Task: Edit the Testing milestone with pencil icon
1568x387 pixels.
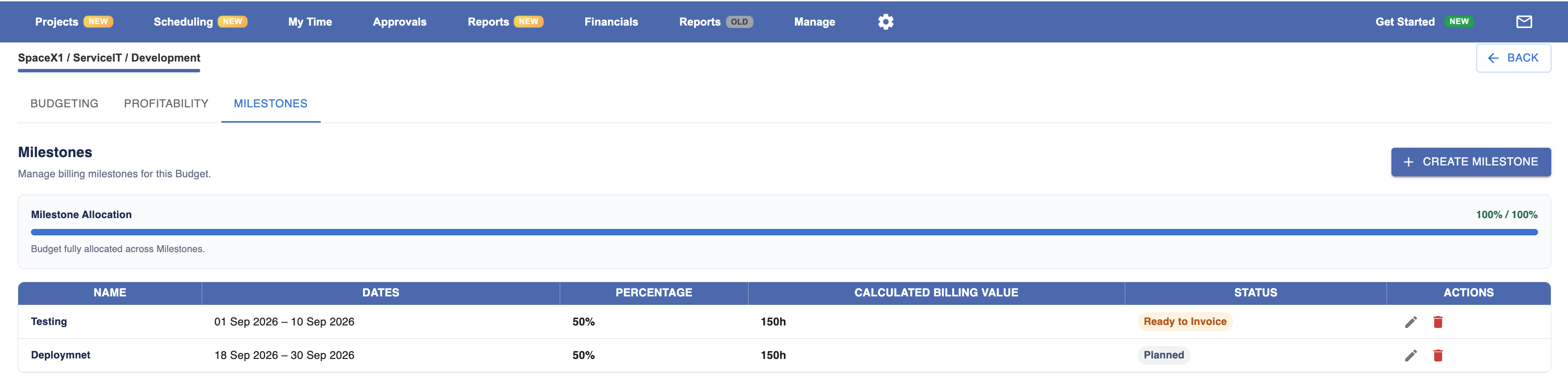Action: pos(1410,322)
